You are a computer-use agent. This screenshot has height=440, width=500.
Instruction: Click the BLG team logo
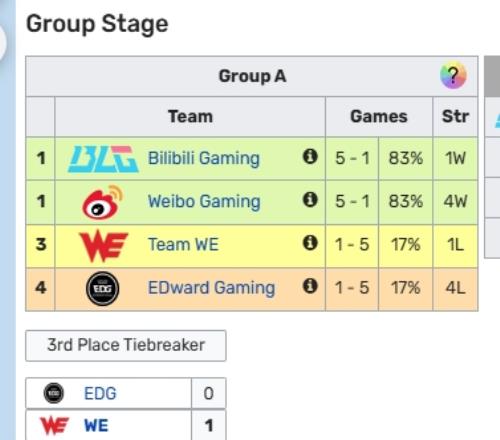pos(103,159)
